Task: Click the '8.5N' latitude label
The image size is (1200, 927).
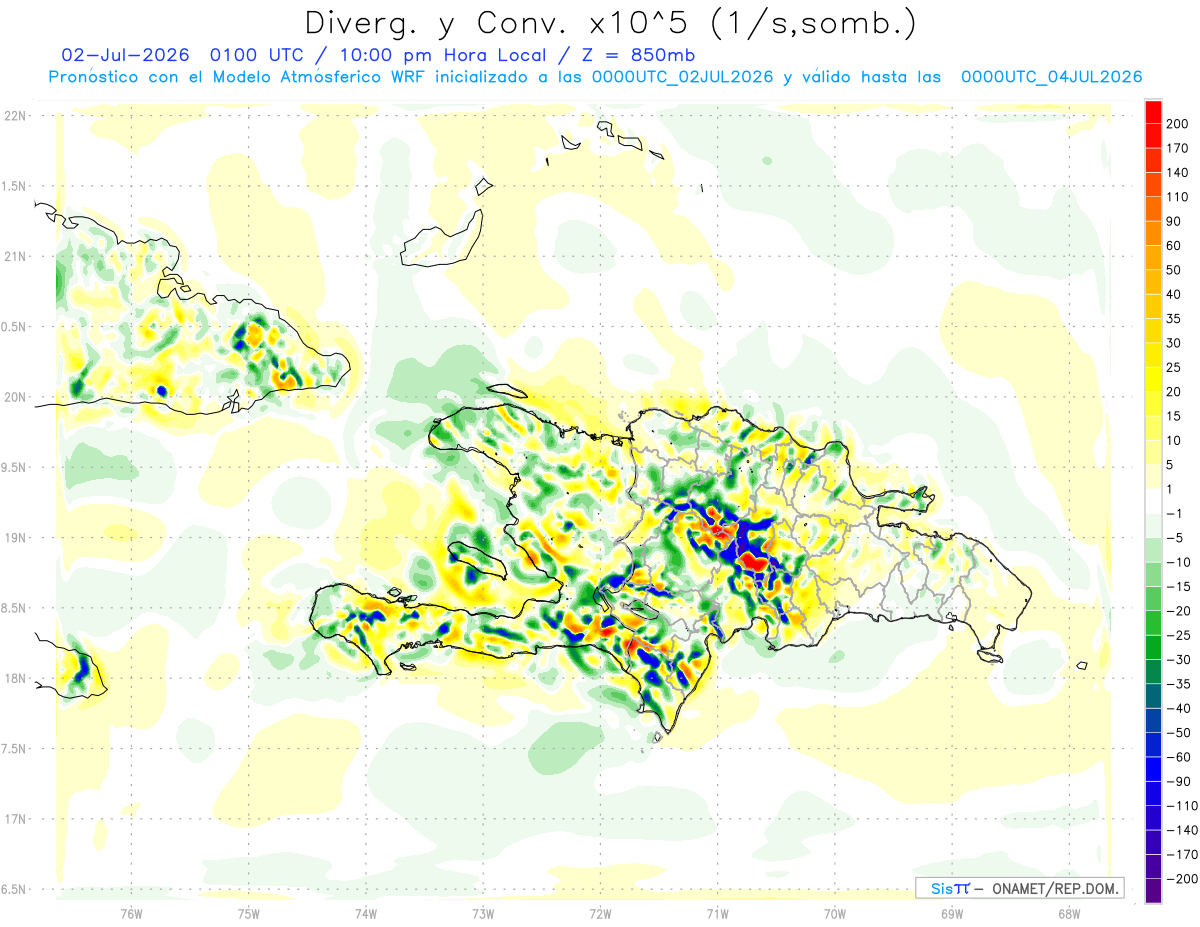Action: (x=15, y=608)
